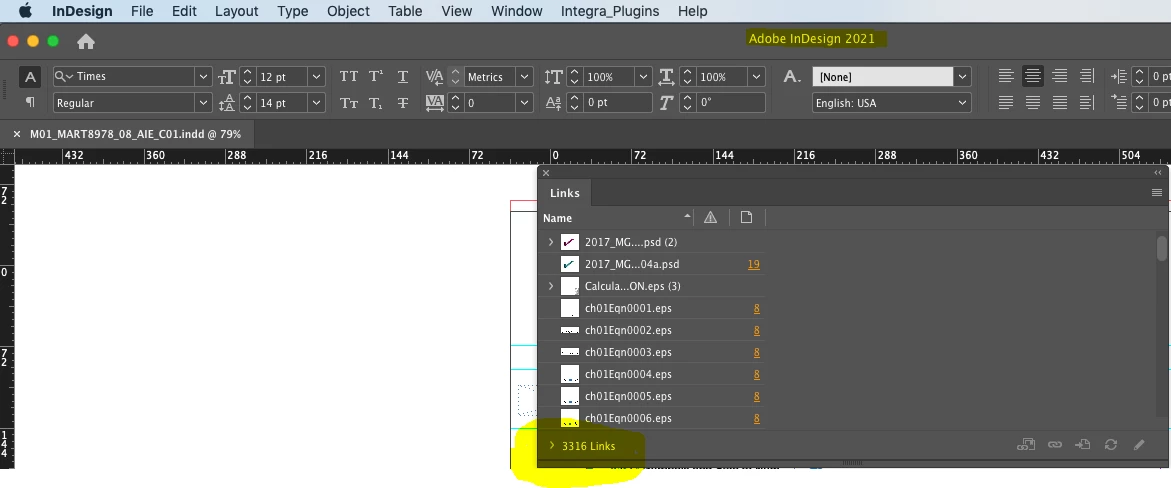Select the ch01Eqn0002.eps link row
Image resolution: width=1171 pixels, height=488 pixels.
tap(650, 330)
